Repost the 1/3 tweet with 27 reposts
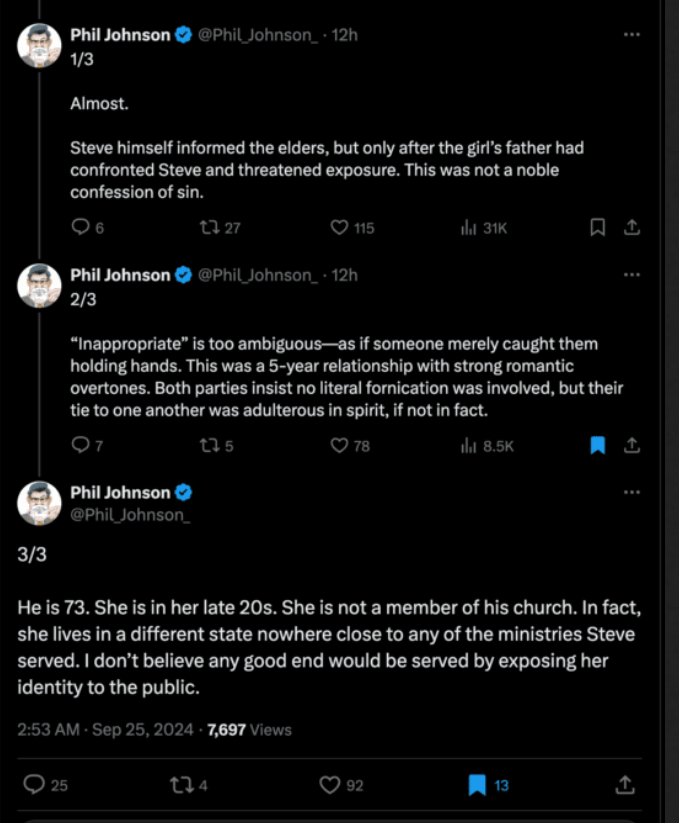Screen dimensions: 679x823 pyautogui.click(x=209, y=228)
